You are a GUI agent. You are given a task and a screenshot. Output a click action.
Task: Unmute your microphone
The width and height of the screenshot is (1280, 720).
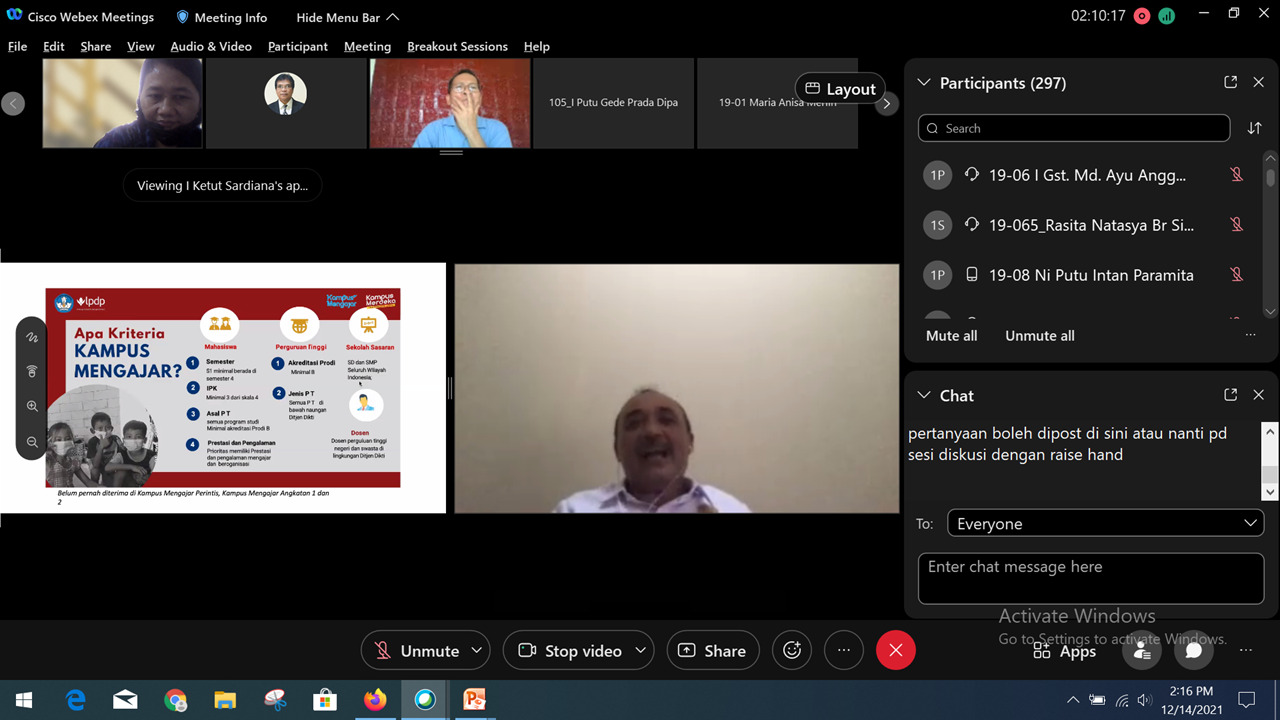[415, 650]
